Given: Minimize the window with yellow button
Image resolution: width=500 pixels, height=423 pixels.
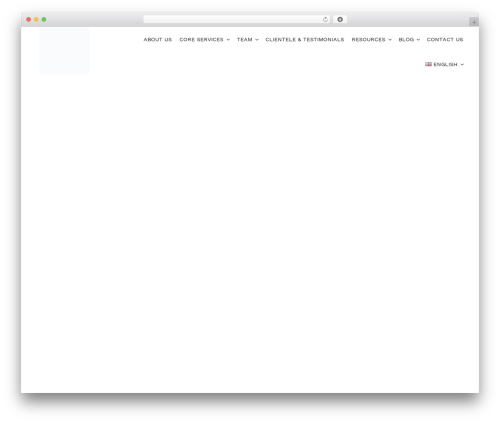Looking at the screenshot, I should point(36,19).
